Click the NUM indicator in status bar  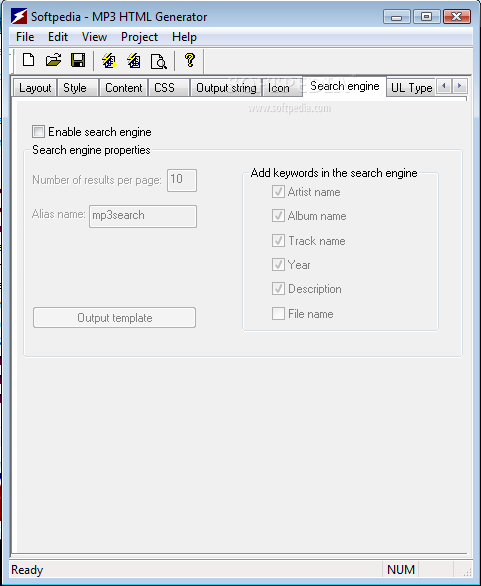pyautogui.click(x=401, y=570)
